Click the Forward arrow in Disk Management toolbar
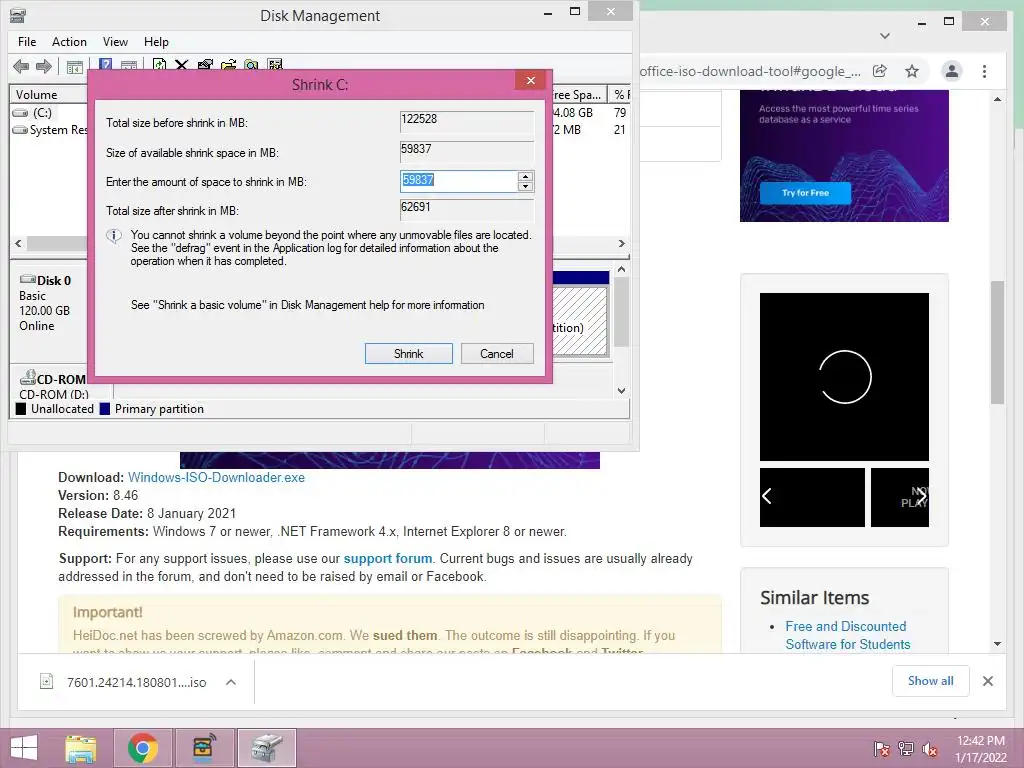This screenshot has width=1024, height=768. [x=44, y=65]
